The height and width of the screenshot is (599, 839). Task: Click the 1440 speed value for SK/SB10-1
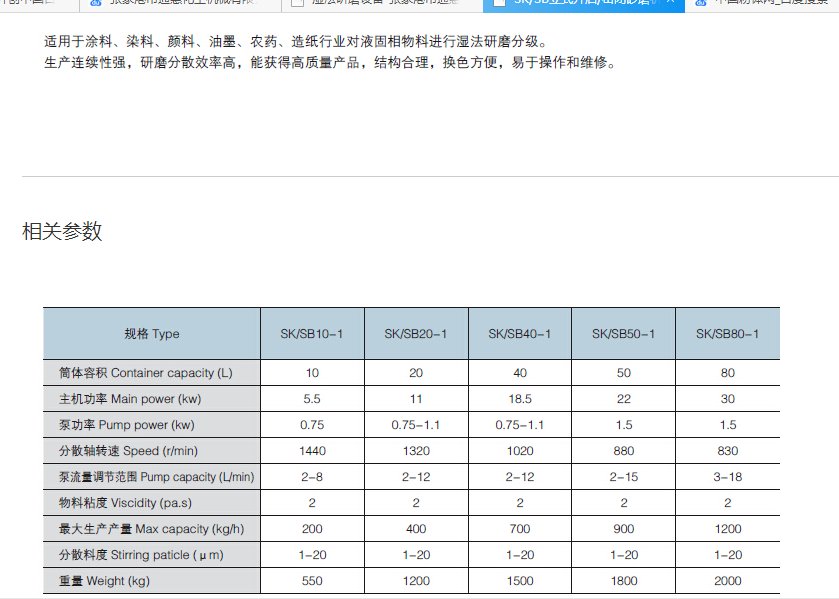coord(312,451)
